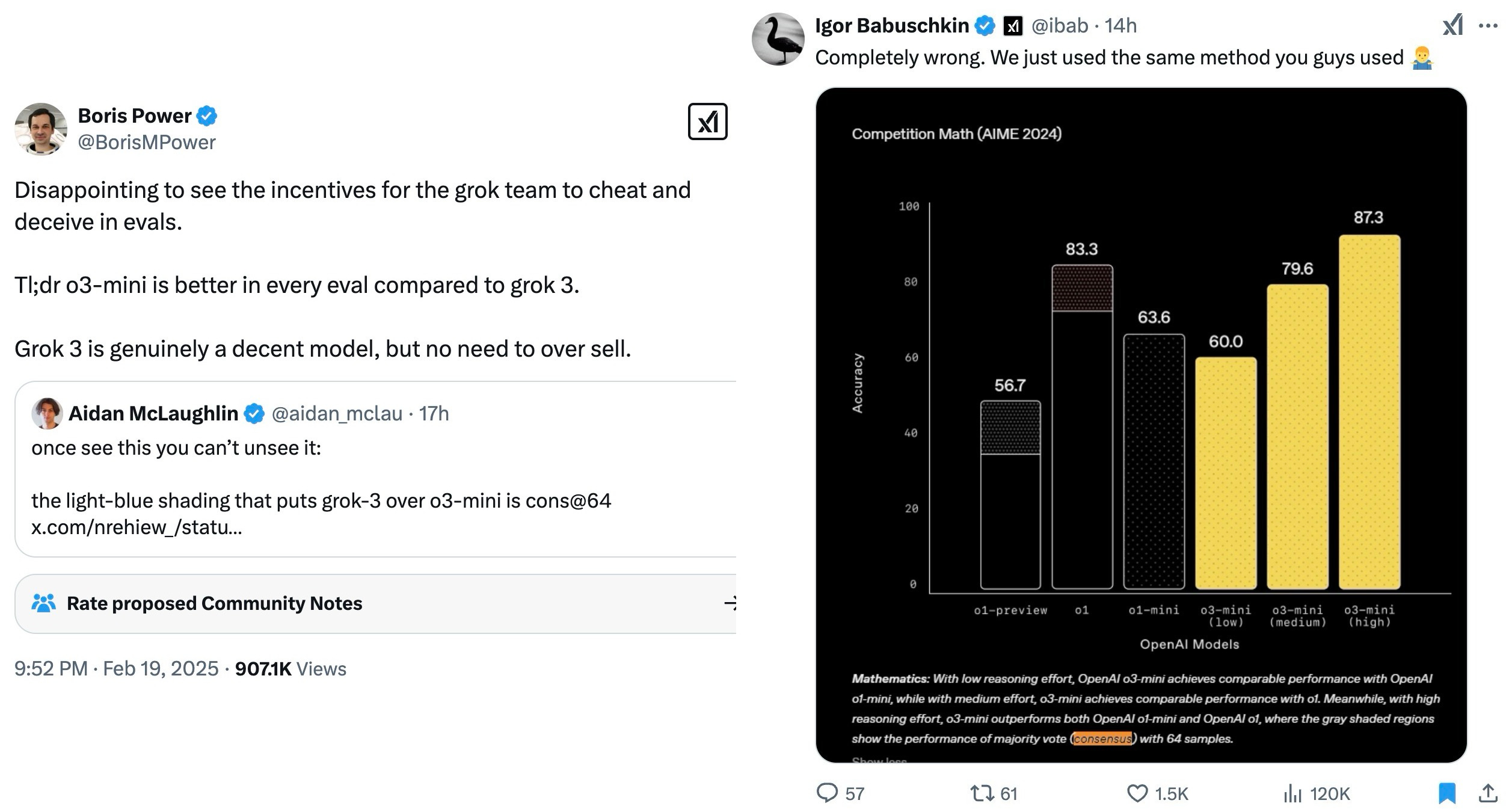Click Aidan McLaughlin's name in quoted tweet
Viewport: 1512px width, 812px height.
coord(153,413)
